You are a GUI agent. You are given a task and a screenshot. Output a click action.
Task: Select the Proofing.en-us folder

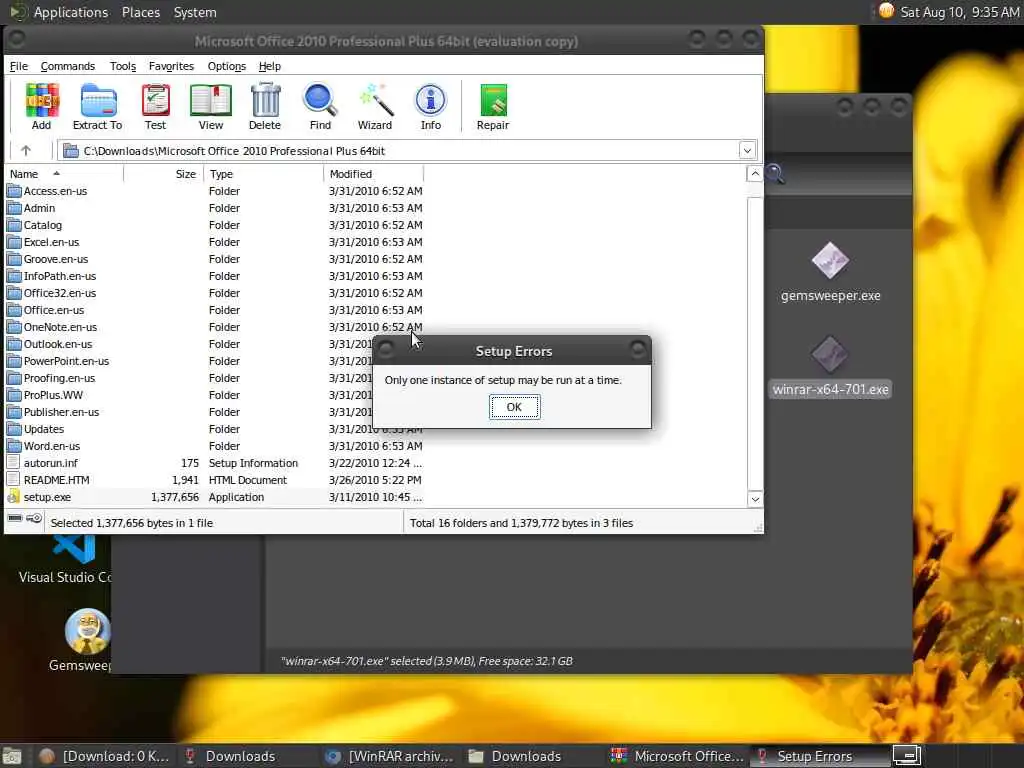[59, 377]
